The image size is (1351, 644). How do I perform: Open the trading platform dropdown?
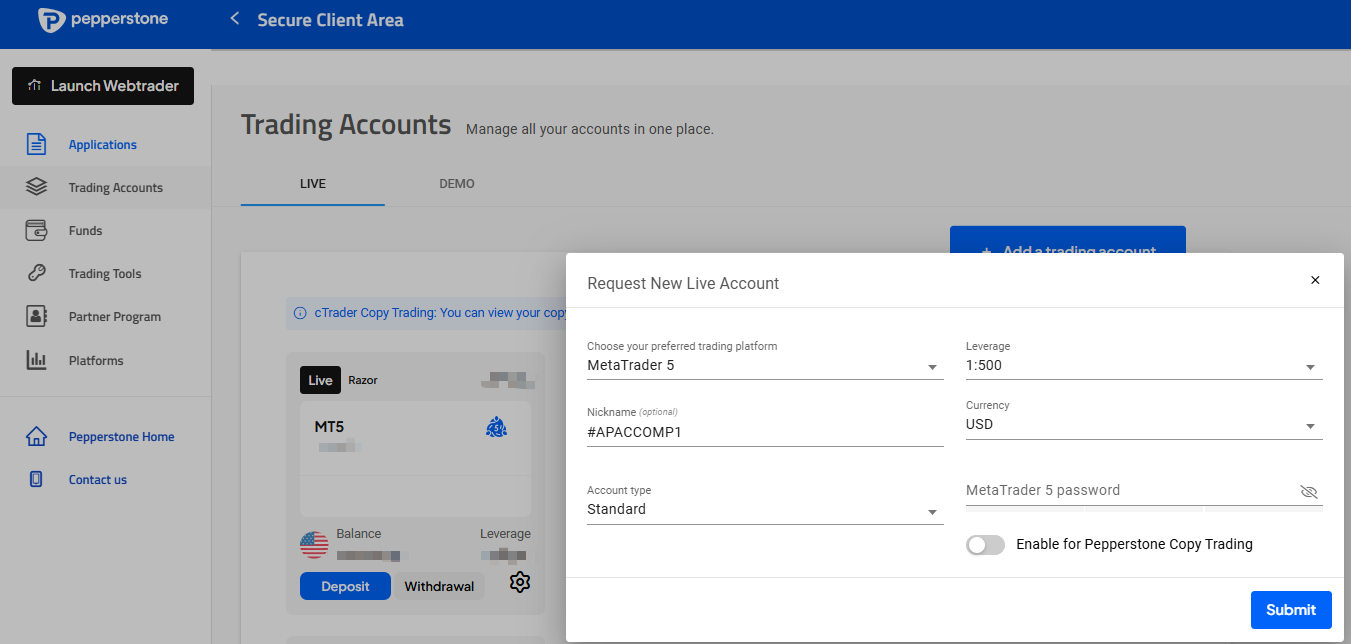[764, 366]
